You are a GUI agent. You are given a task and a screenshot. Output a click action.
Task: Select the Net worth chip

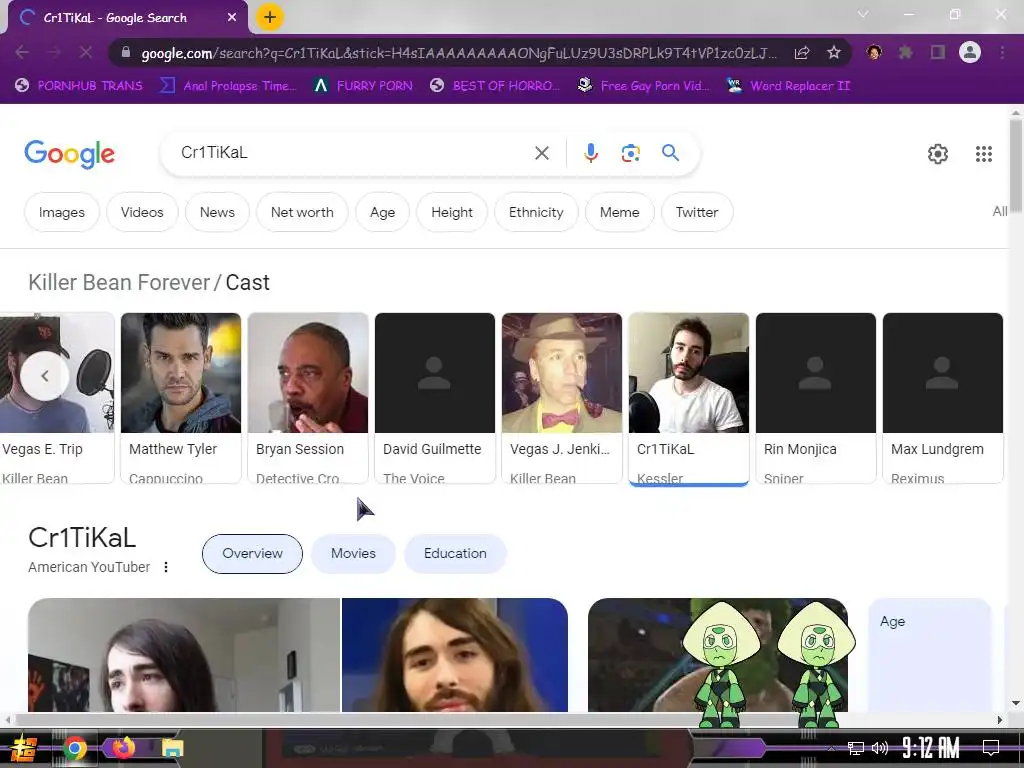302,212
